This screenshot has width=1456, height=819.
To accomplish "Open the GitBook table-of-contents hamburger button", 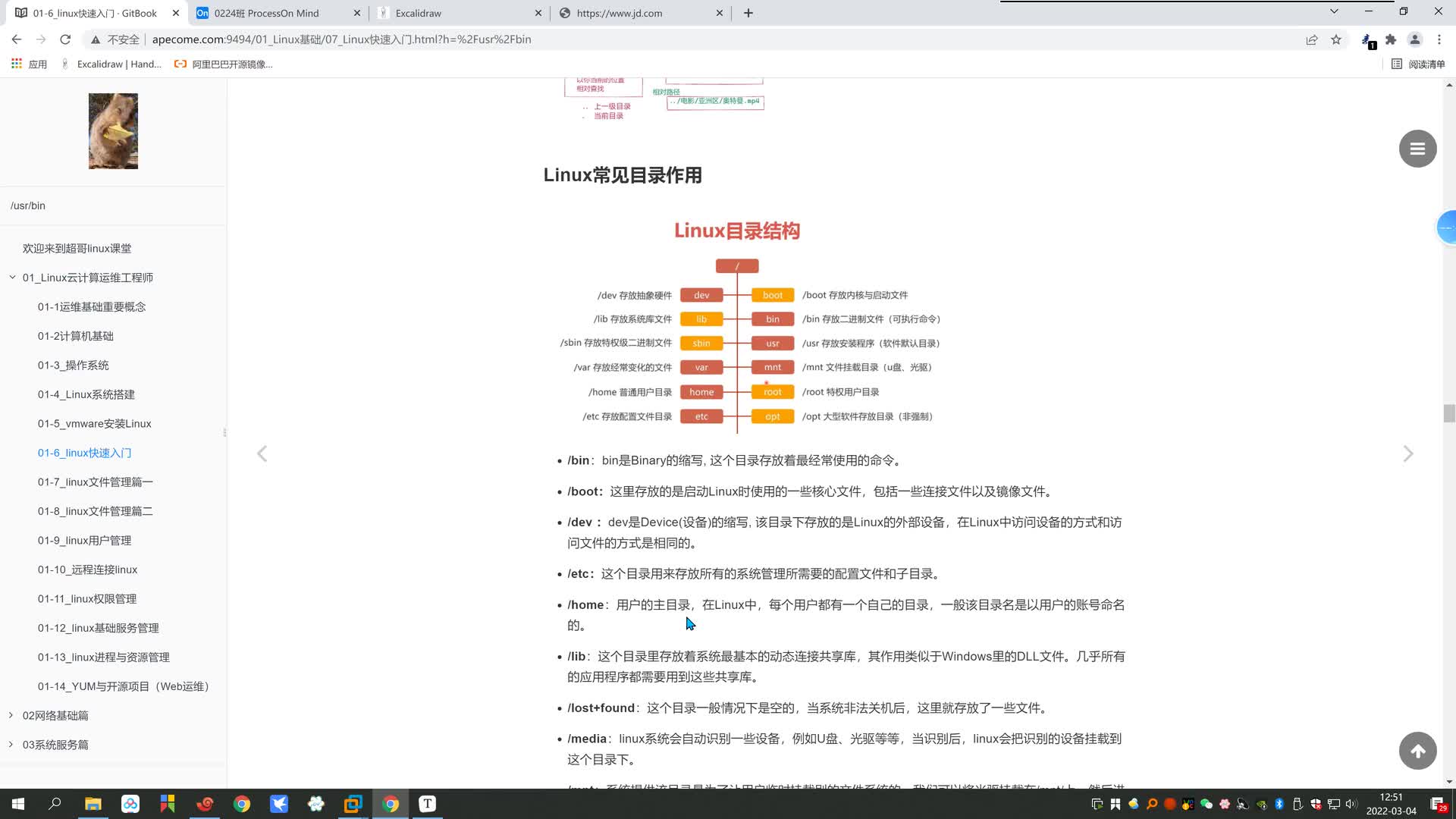I will pos(1417,149).
